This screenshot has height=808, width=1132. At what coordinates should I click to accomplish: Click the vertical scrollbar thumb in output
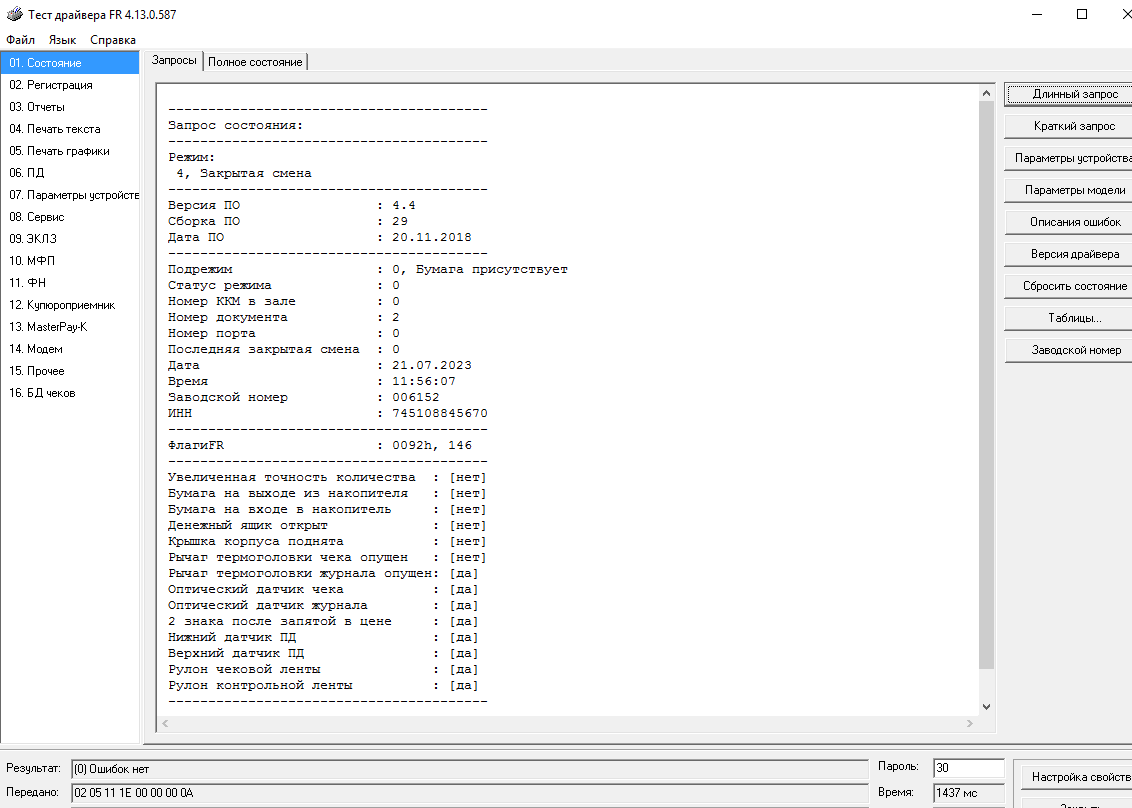(x=986, y=385)
